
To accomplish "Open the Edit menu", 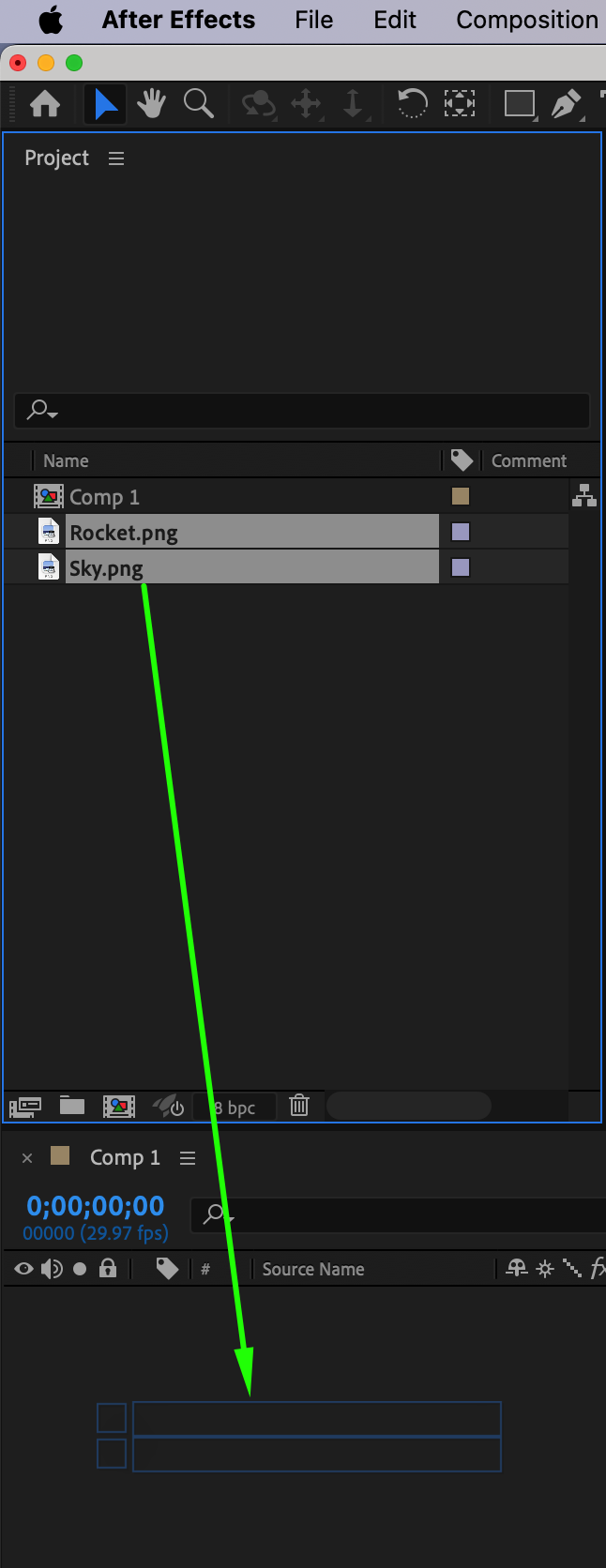I will [x=395, y=20].
